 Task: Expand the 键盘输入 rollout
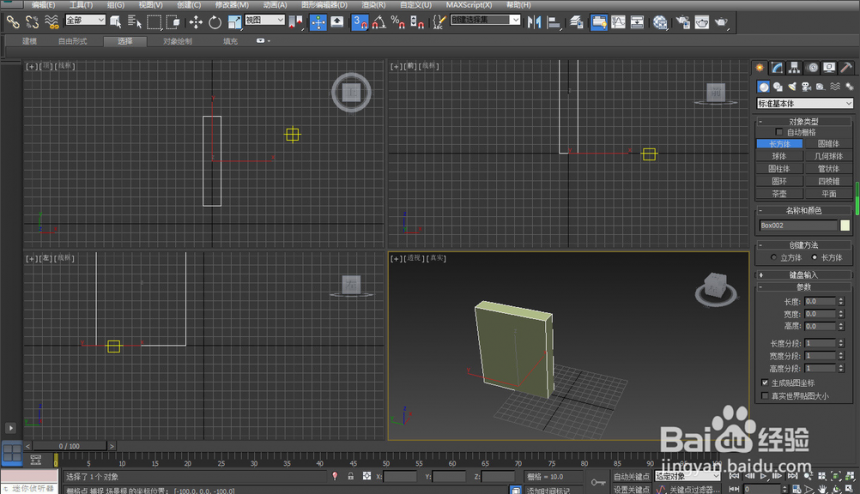coord(804,275)
